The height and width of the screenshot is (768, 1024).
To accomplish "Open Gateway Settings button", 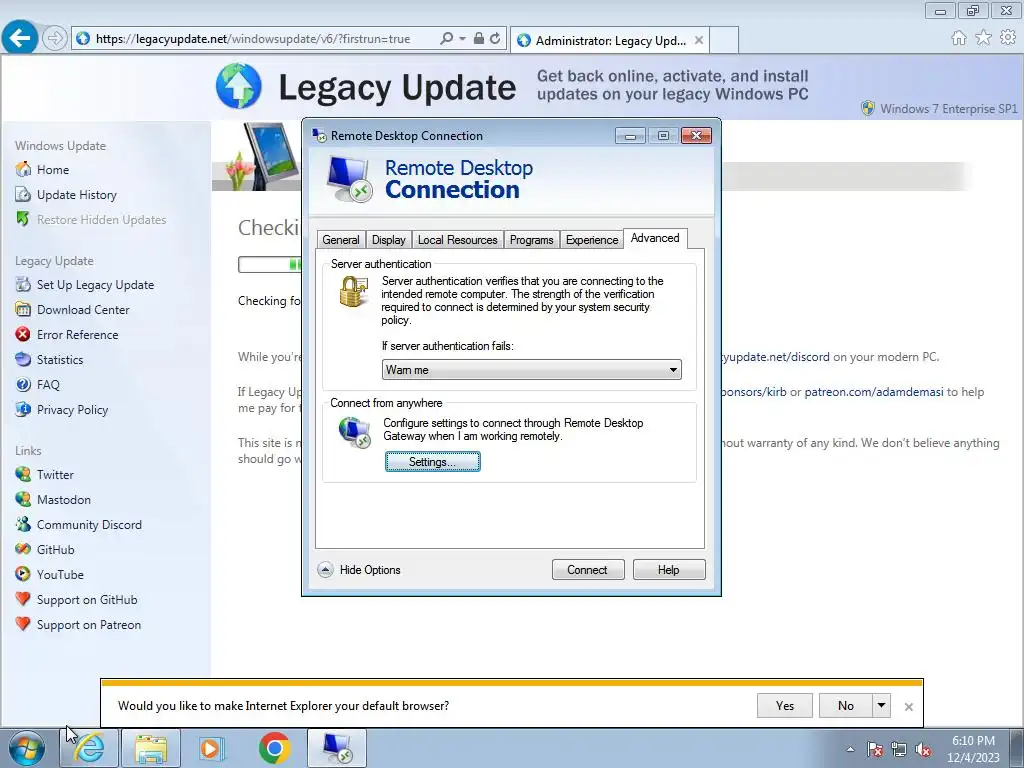I will tap(432, 462).
